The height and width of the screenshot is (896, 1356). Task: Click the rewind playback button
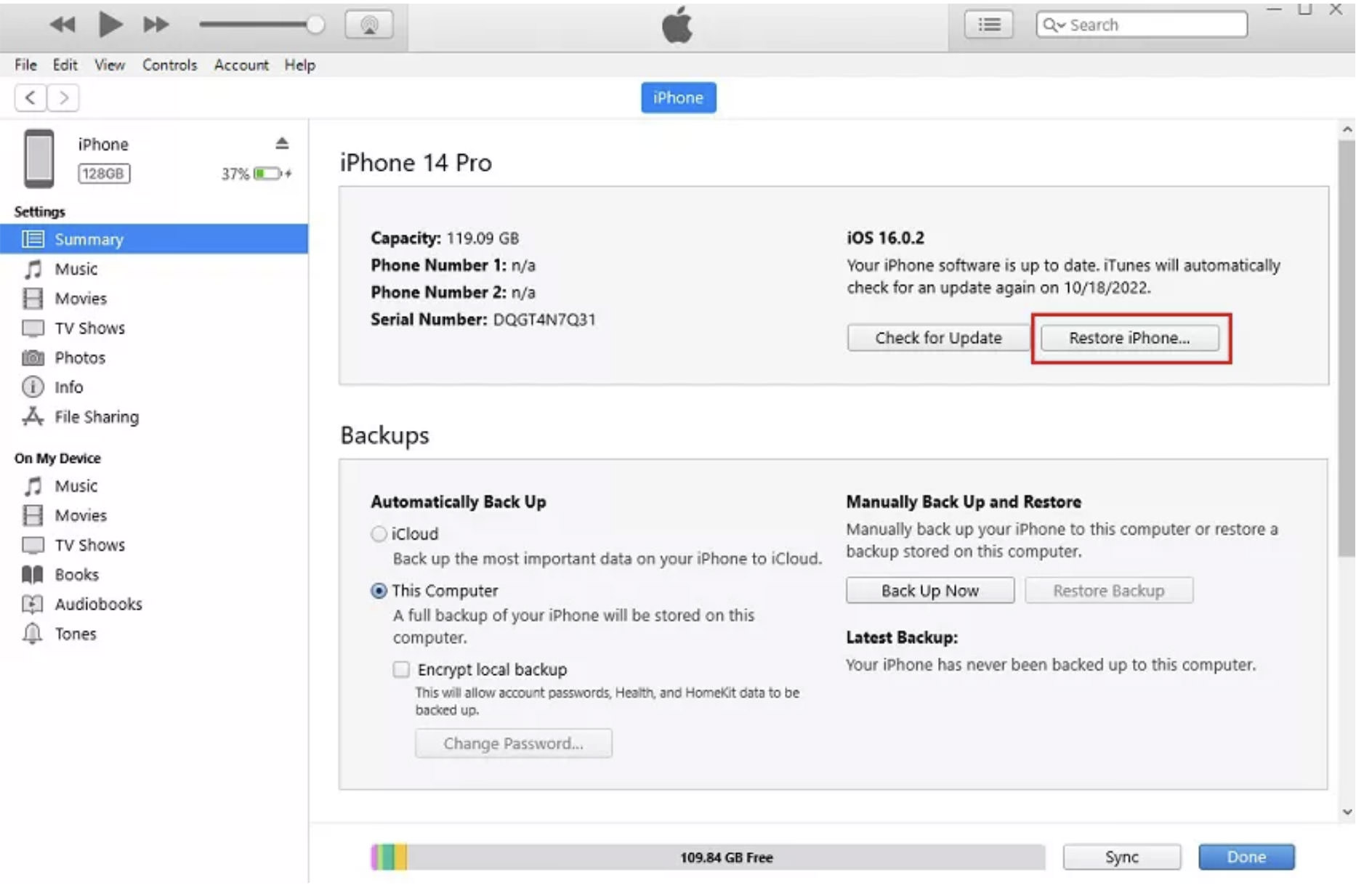[x=62, y=25]
